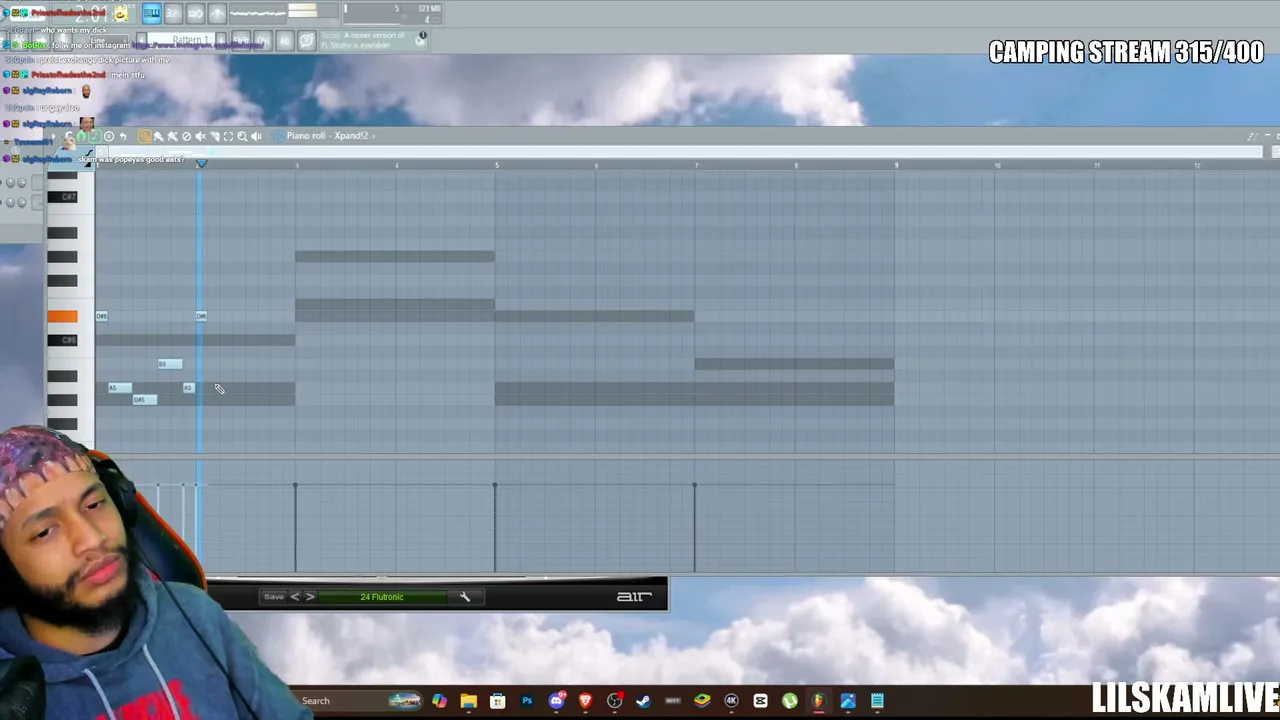Open Steam from the taskbar
1280x720 pixels.
pos(644,701)
